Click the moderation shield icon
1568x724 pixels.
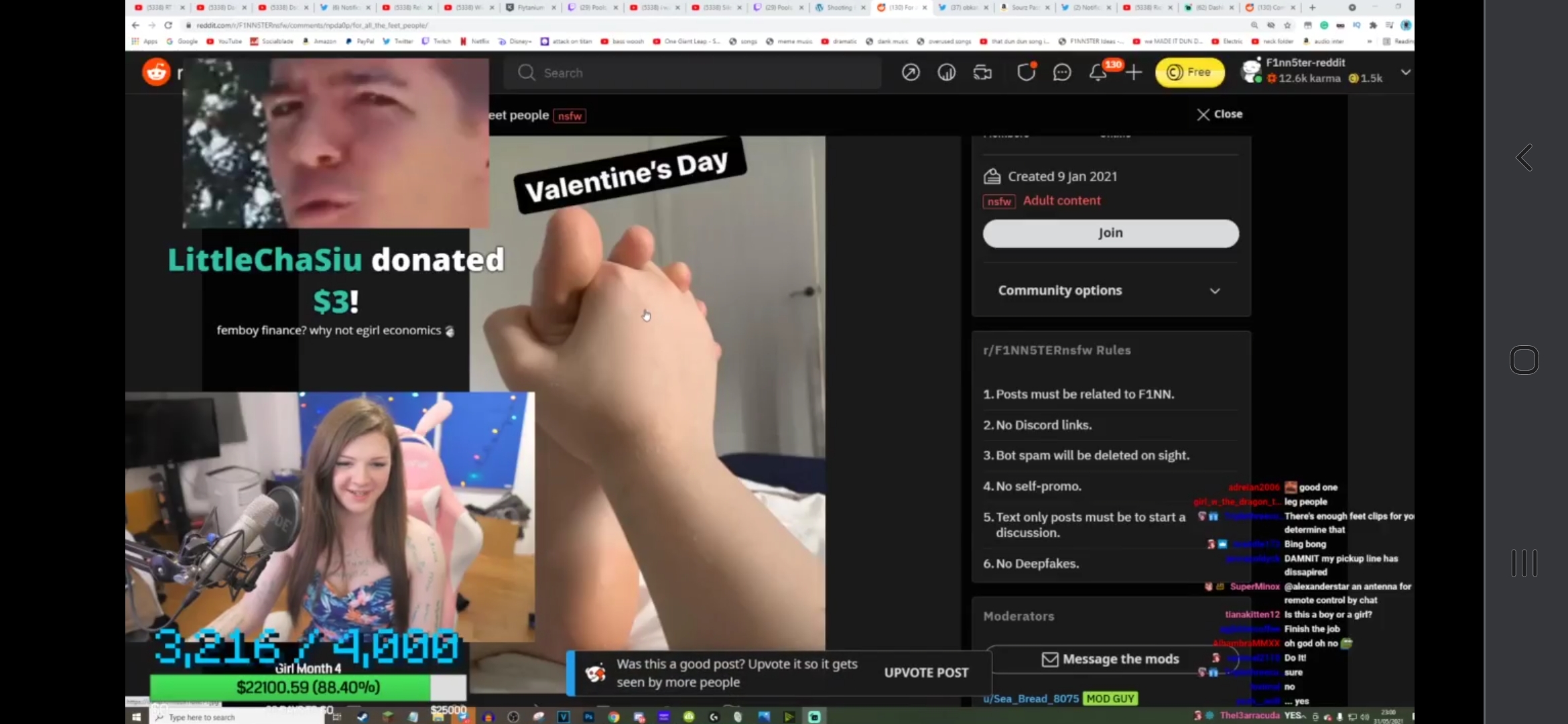pos(1026,72)
